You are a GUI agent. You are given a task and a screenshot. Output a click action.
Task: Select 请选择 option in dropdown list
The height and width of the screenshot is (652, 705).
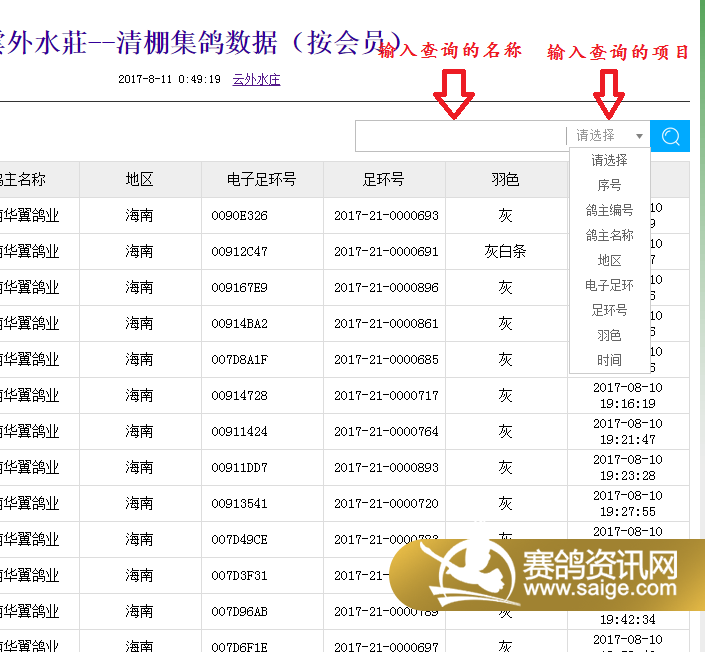coord(609,160)
